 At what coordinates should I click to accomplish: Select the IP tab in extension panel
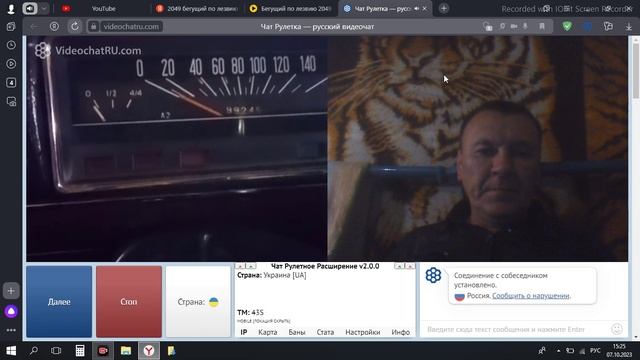click(x=244, y=332)
